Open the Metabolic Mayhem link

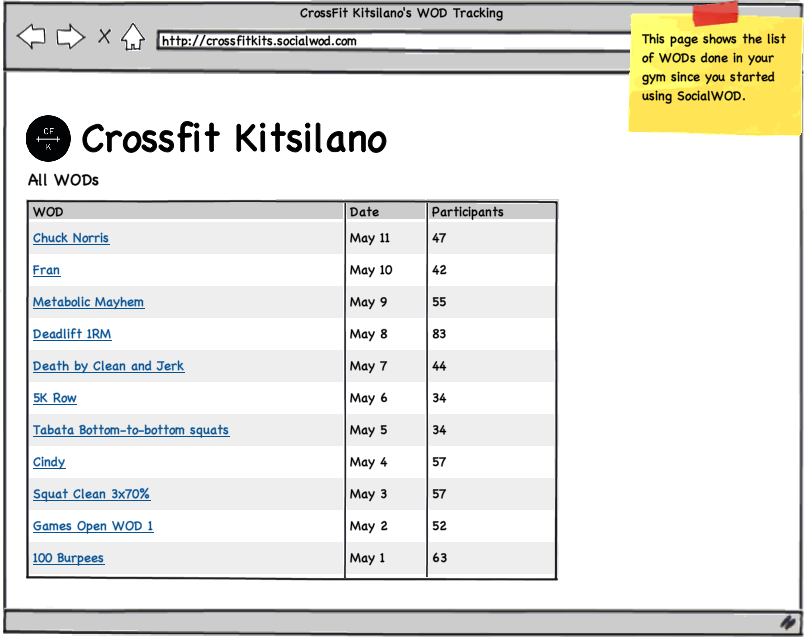88,302
